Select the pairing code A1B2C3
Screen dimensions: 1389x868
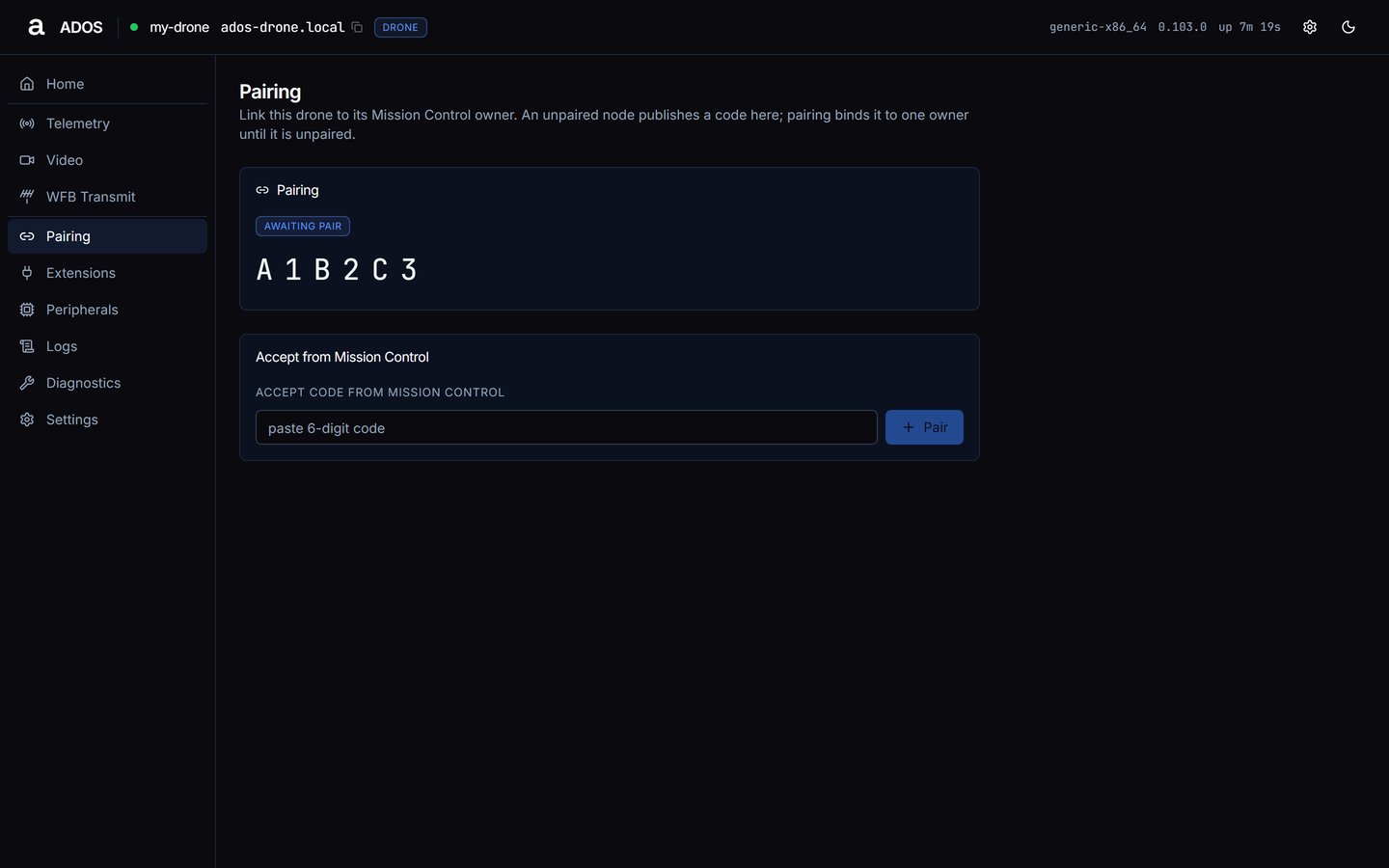coord(337,270)
